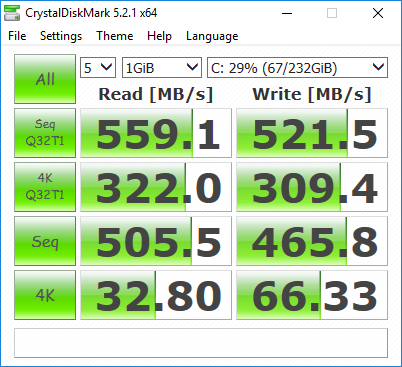Open the Theme menu
This screenshot has width=402, height=367.
pyautogui.click(x=115, y=36)
